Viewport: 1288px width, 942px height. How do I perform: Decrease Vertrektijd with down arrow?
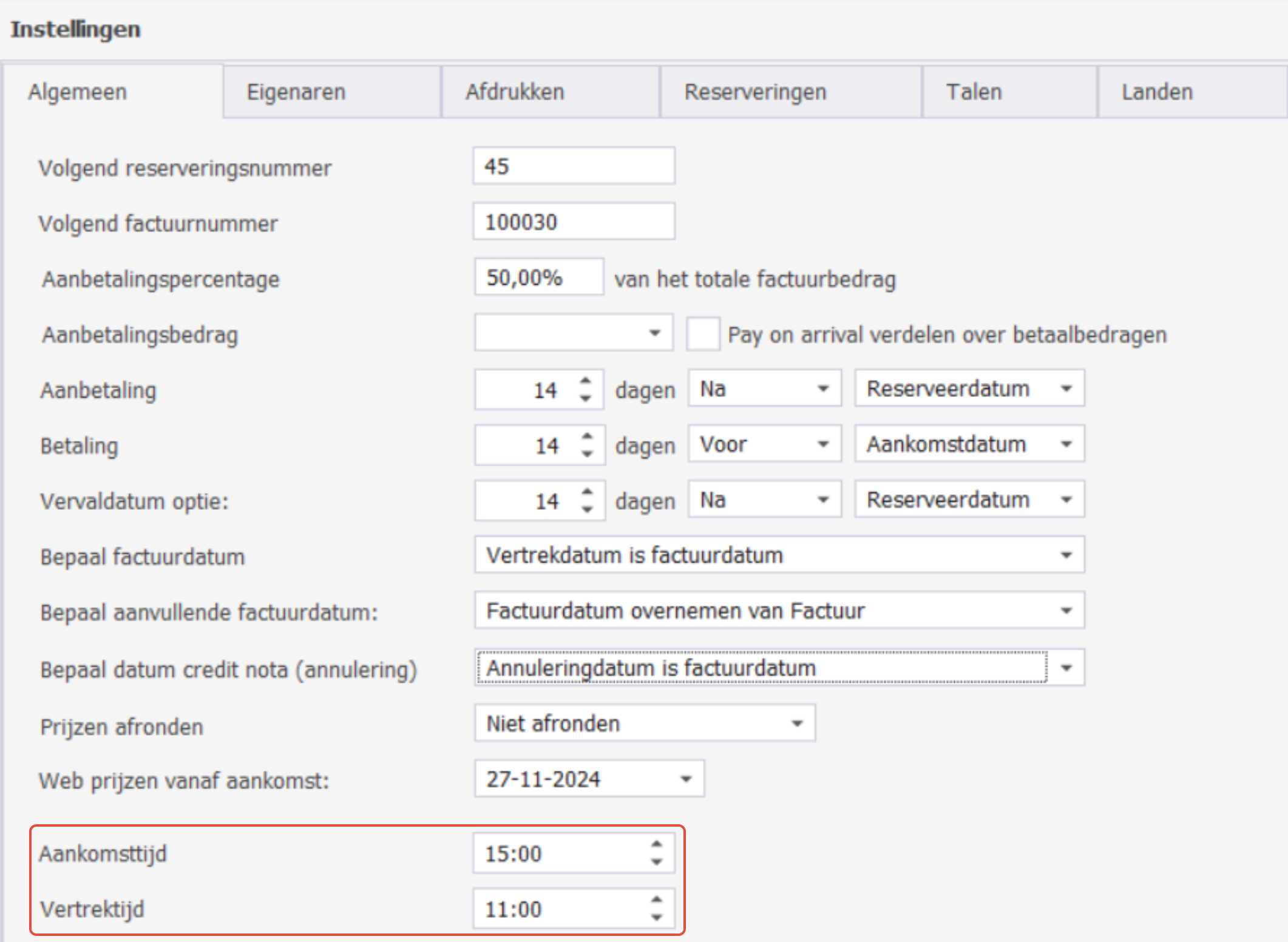tap(657, 918)
